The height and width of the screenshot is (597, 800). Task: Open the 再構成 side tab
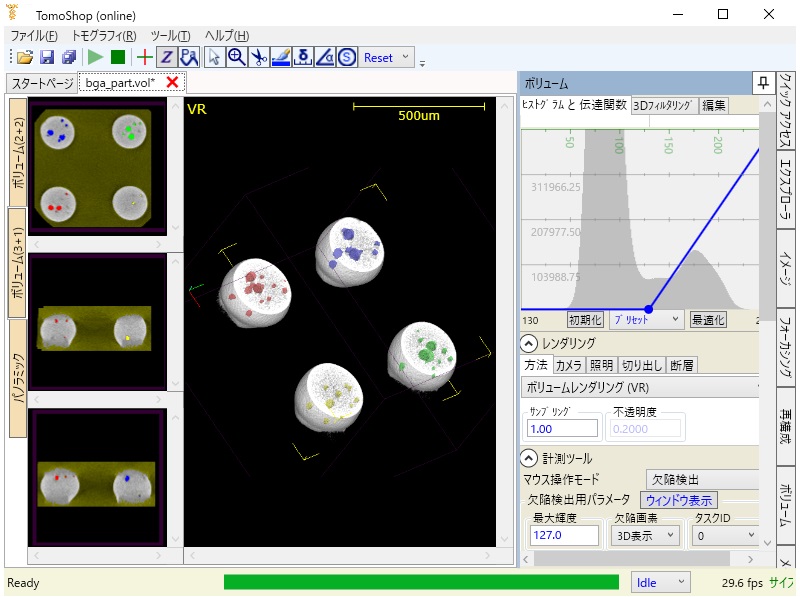(x=786, y=427)
